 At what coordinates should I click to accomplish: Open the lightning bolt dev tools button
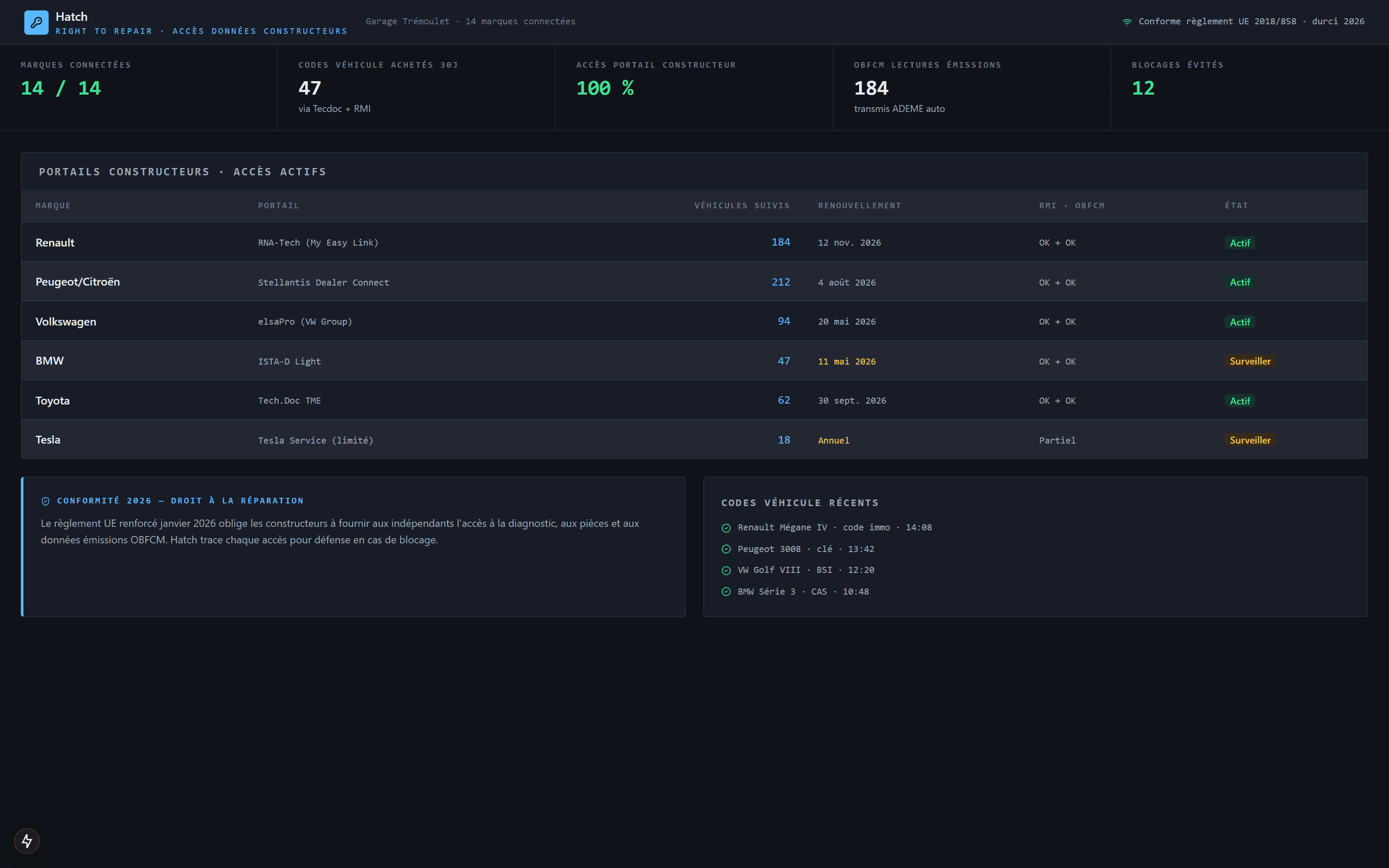27,841
